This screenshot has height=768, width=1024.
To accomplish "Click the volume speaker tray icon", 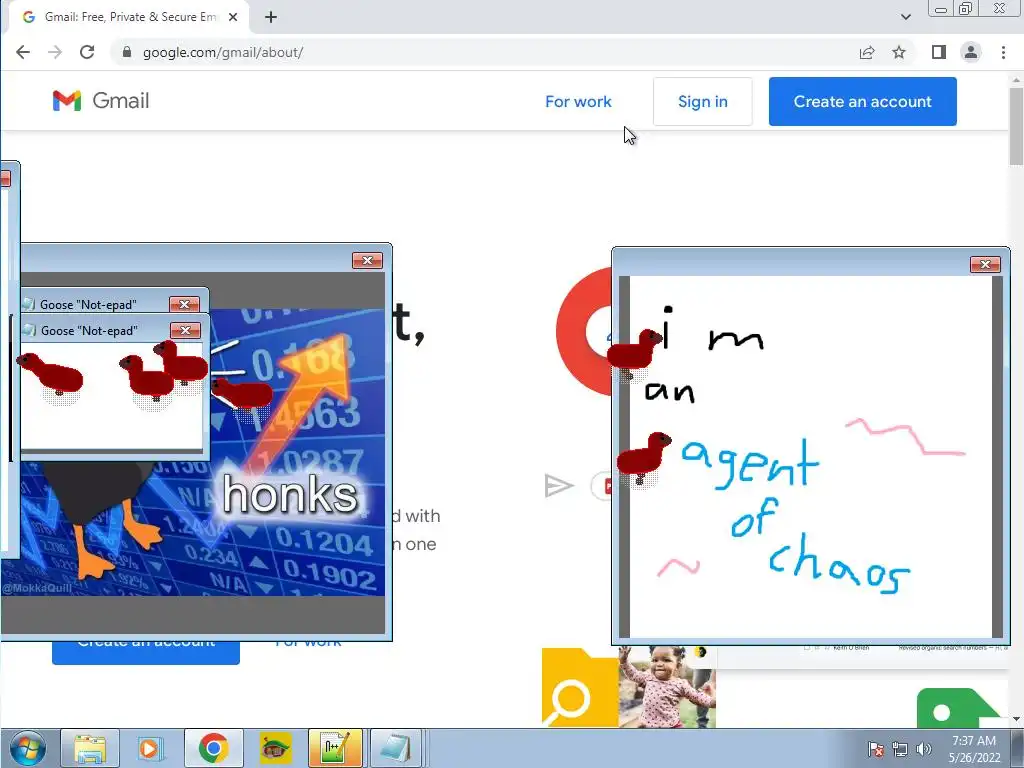I will pos(923,749).
